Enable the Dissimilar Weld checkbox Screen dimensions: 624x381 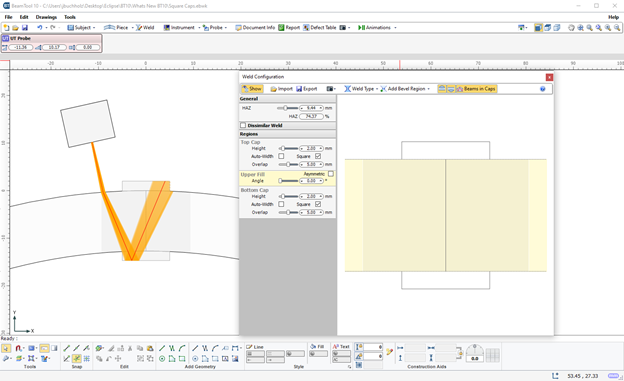(243, 125)
